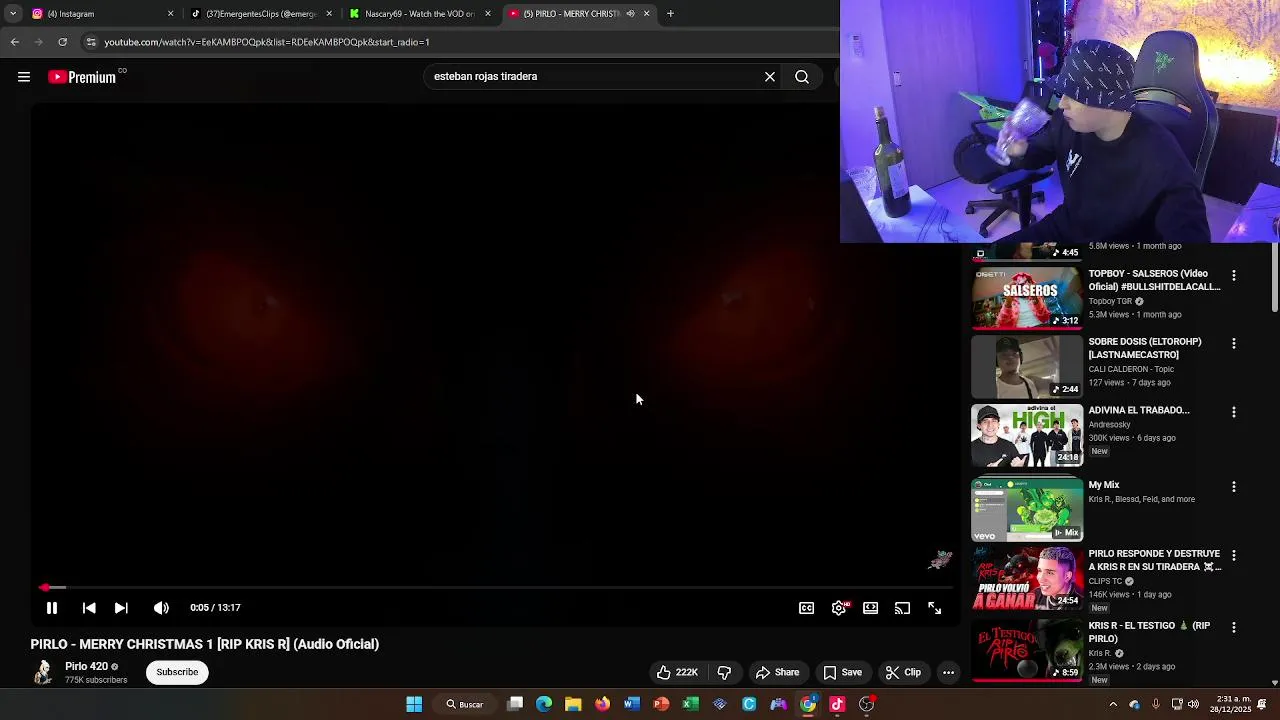Mute audio on the PIRLO tab
Viewport: 1280px width, 720px height.
[x=630, y=14]
